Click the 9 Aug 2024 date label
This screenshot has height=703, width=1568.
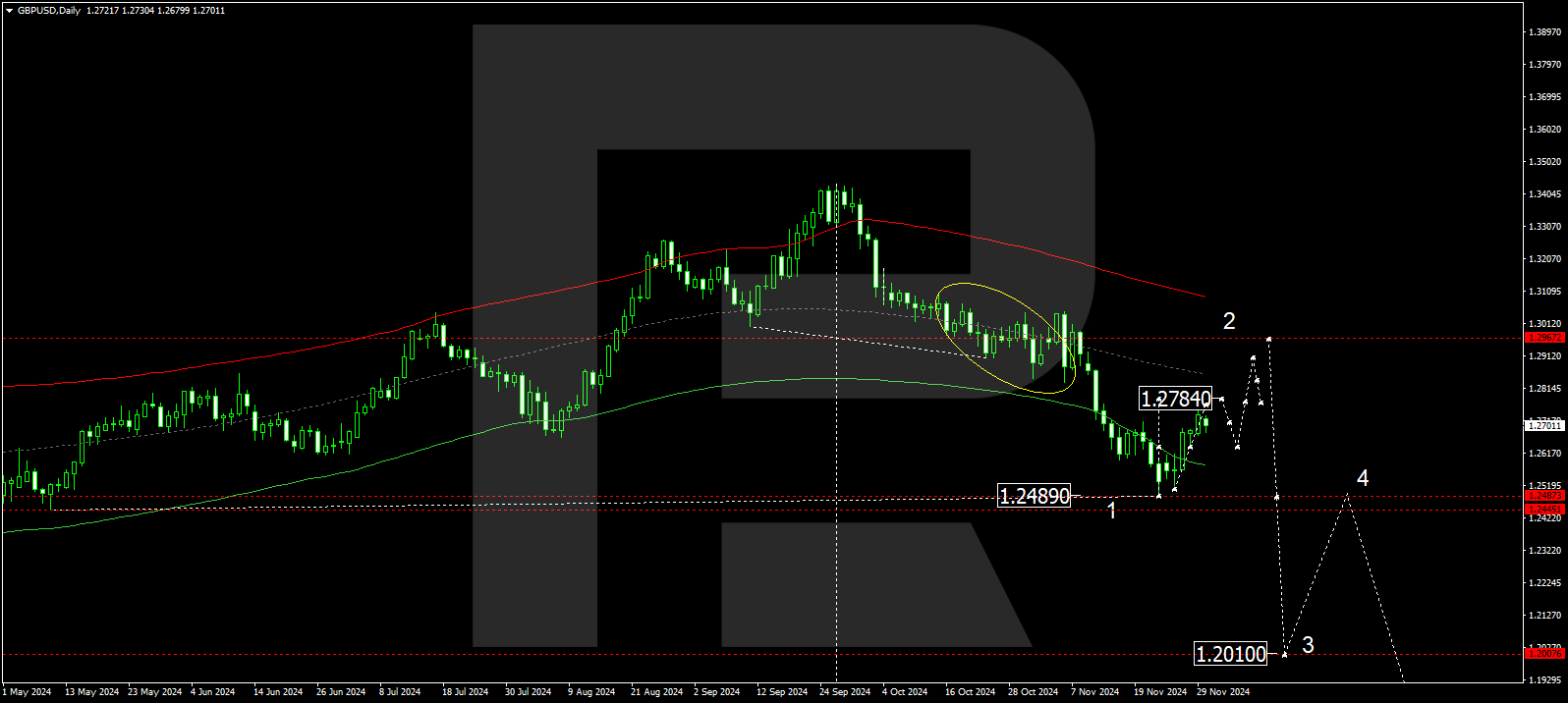point(590,692)
